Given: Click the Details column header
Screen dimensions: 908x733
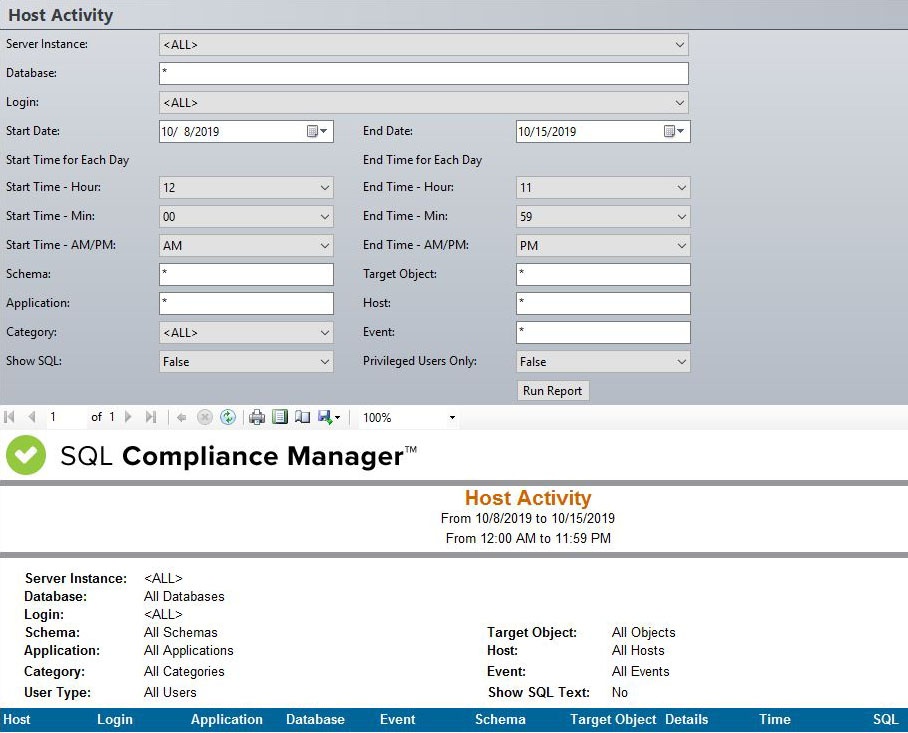Looking at the screenshot, I should click(686, 719).
